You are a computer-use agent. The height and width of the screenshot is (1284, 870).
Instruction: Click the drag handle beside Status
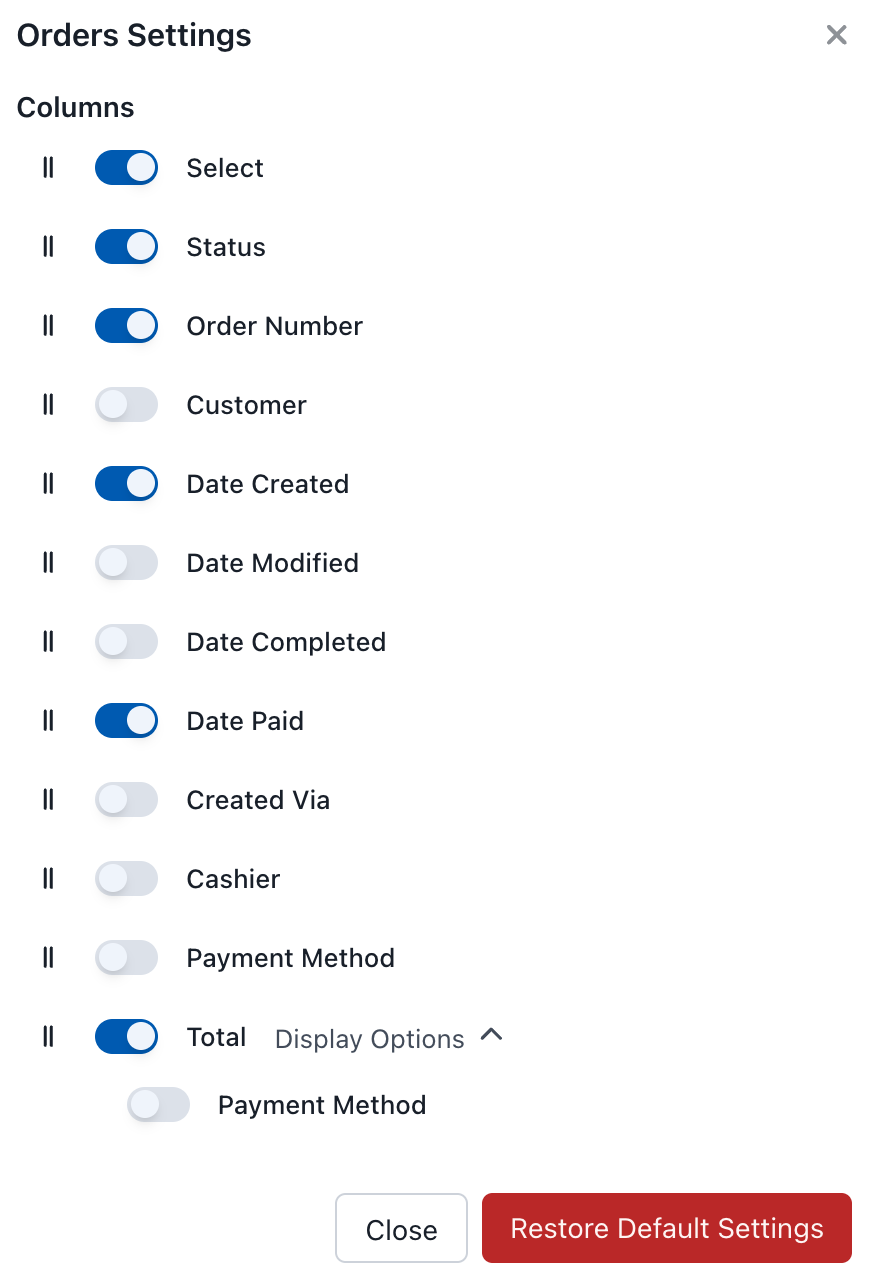click(48, 247)
